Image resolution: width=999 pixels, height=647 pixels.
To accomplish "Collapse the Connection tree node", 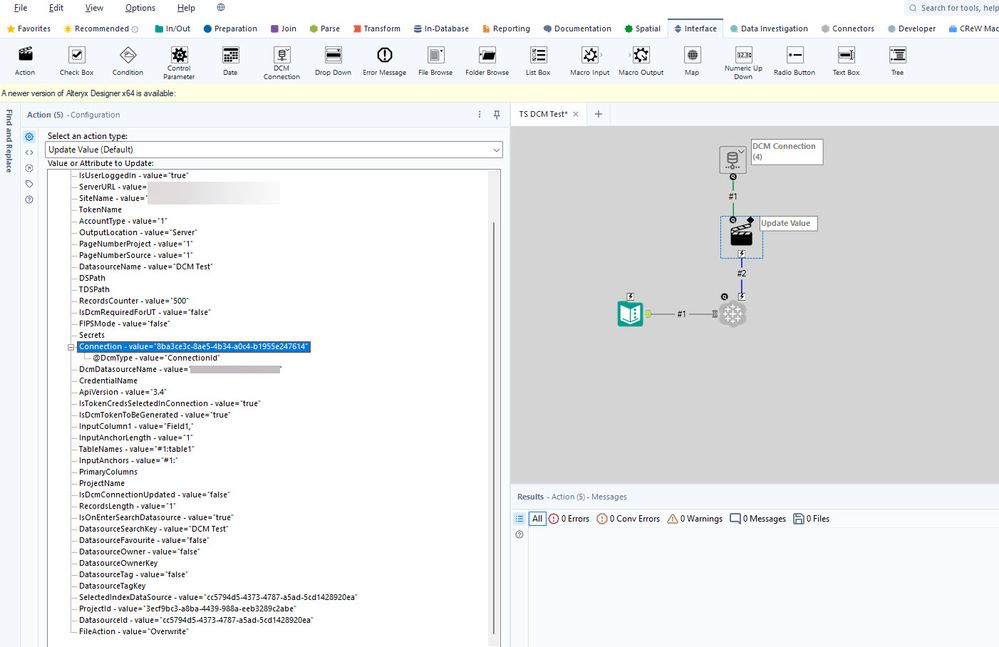I will tap(71, 347).
